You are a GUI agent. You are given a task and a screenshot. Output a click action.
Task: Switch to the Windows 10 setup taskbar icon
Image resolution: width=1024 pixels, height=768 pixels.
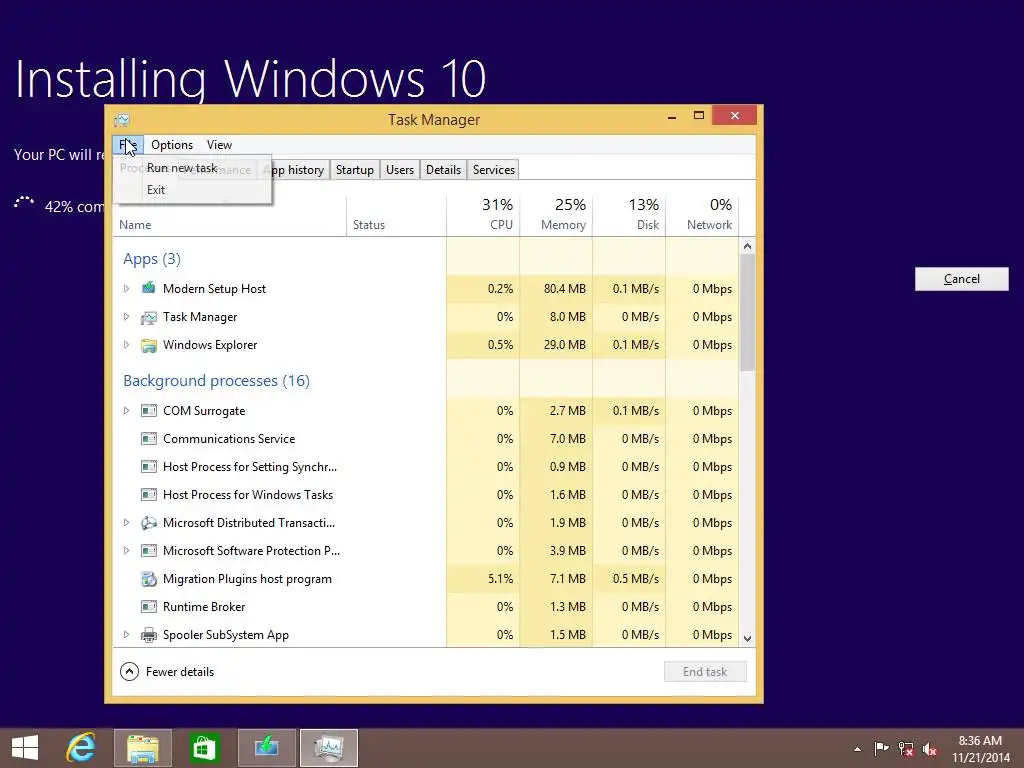click(266, 748)
